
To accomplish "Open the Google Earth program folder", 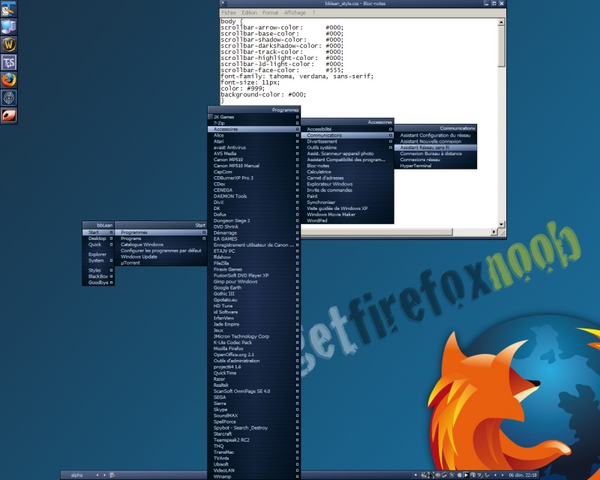I will tap(254, 287).
